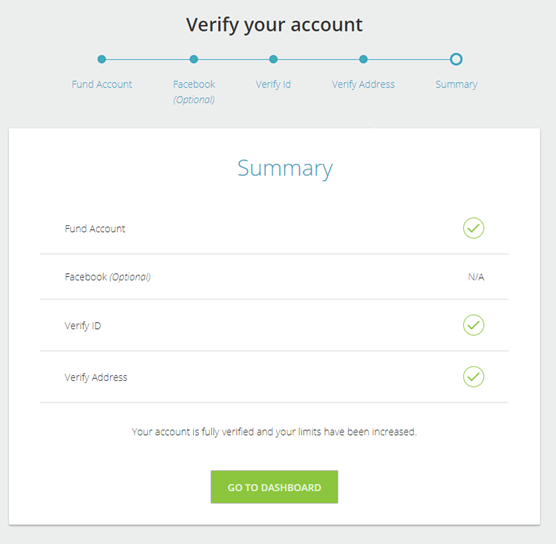Image resolution: width=556 pixels, height=544 pixels.
Task: Select the Verify Address step label
Action: (x=363, y=84)
